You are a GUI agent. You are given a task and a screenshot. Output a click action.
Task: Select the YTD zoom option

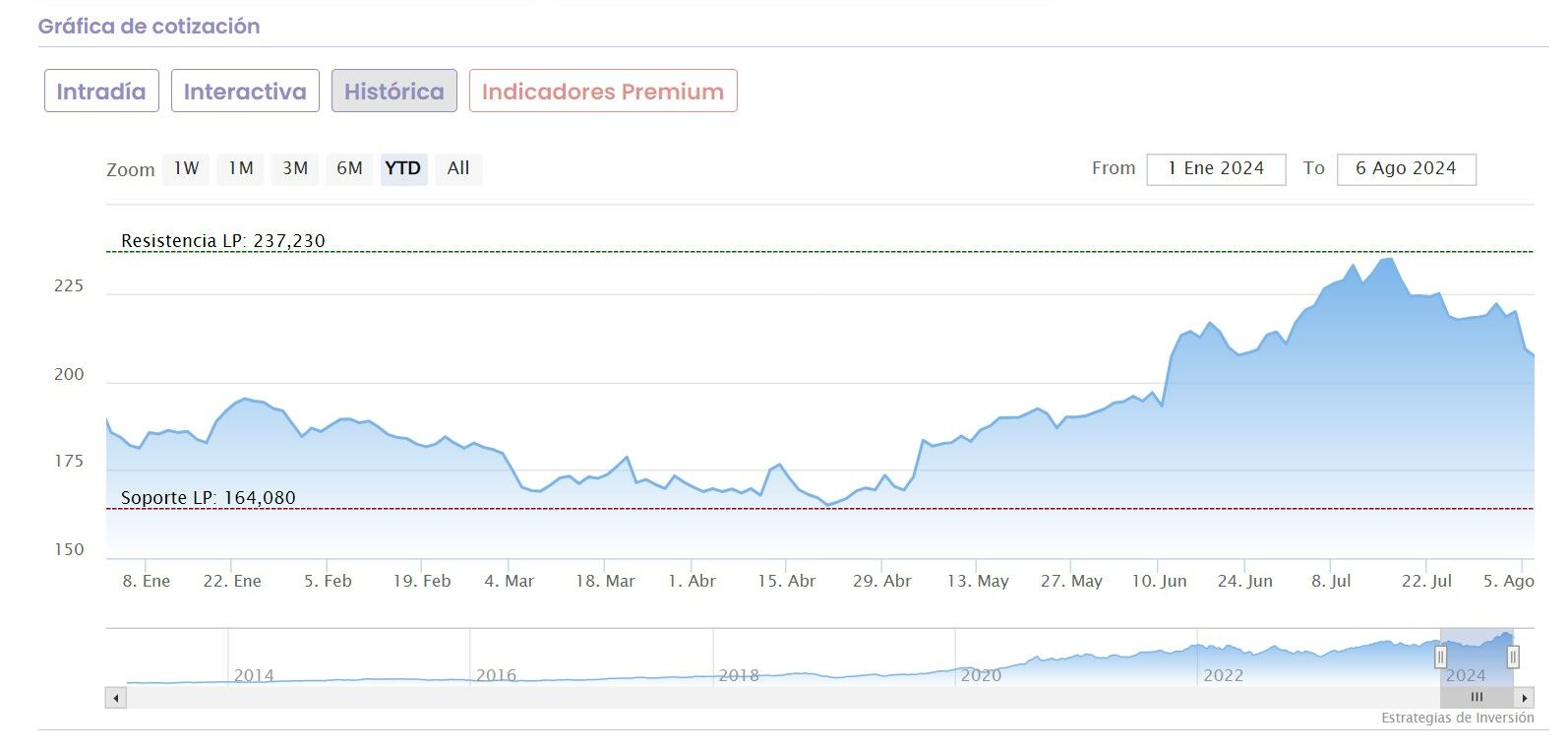[403, 168]
